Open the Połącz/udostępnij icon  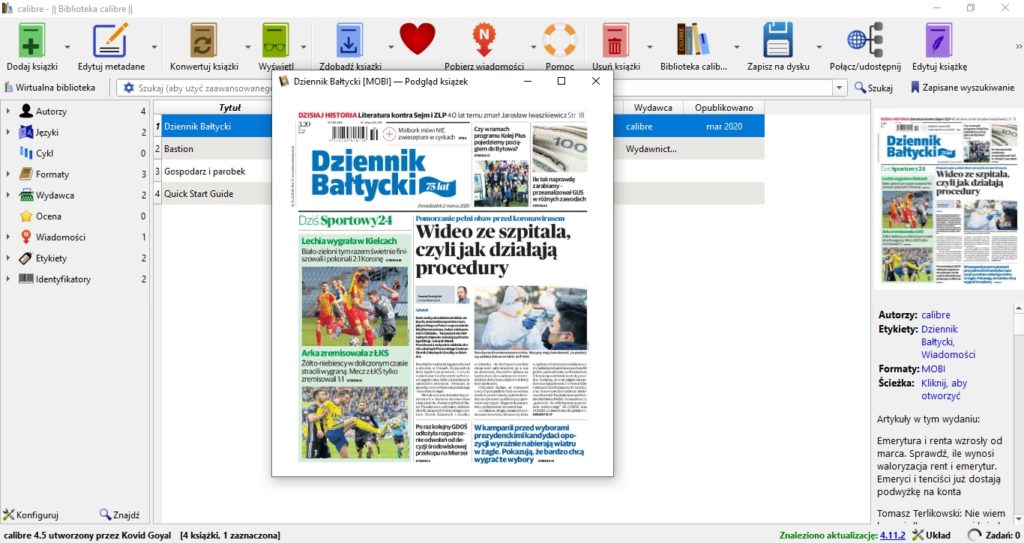tap(865, 41)
